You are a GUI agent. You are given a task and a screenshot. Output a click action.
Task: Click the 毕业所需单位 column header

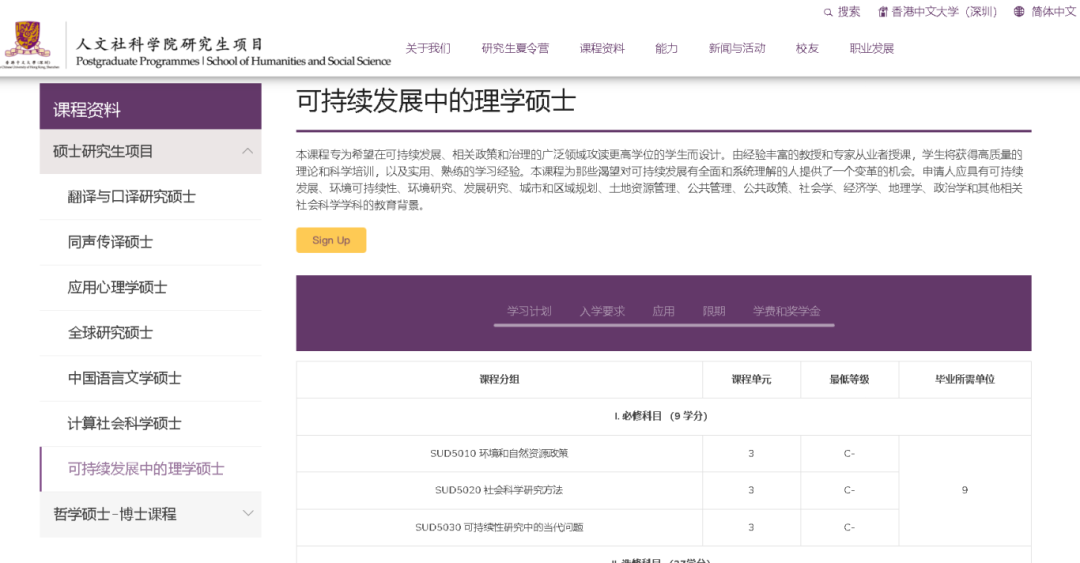pos(965,380)
